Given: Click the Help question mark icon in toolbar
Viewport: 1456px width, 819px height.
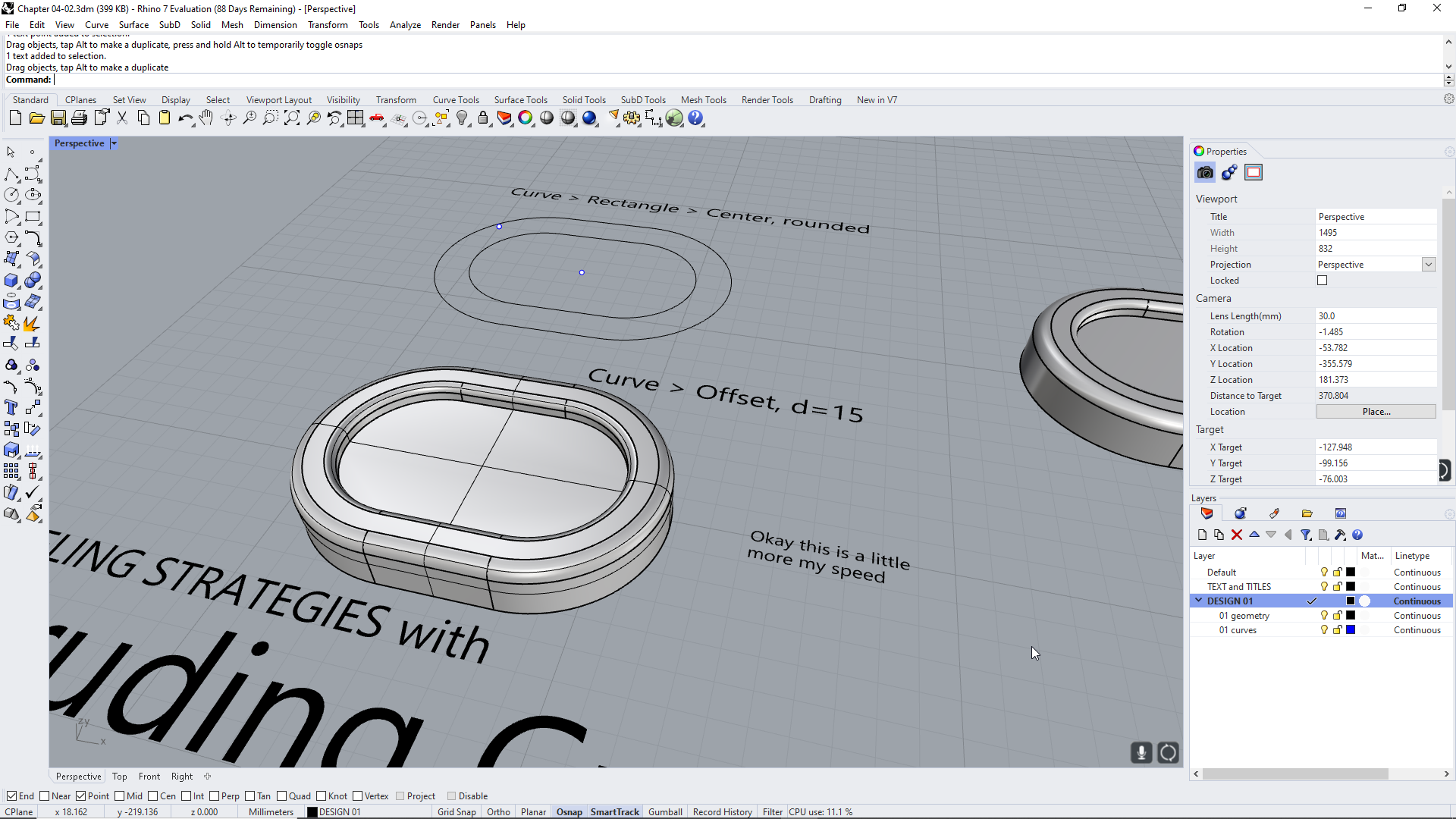Looking at the screenshot, I should coord(695,118).
